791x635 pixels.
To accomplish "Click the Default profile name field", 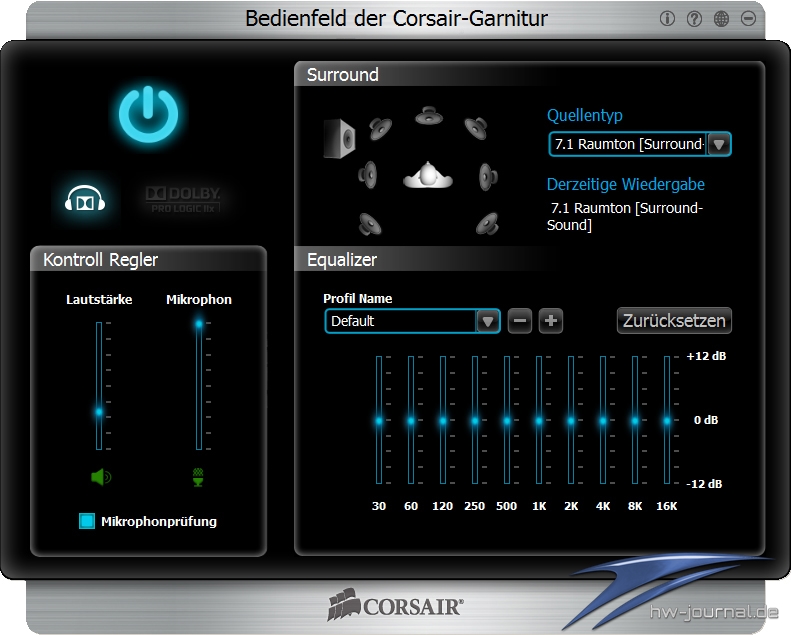I will tap(400, 321).
